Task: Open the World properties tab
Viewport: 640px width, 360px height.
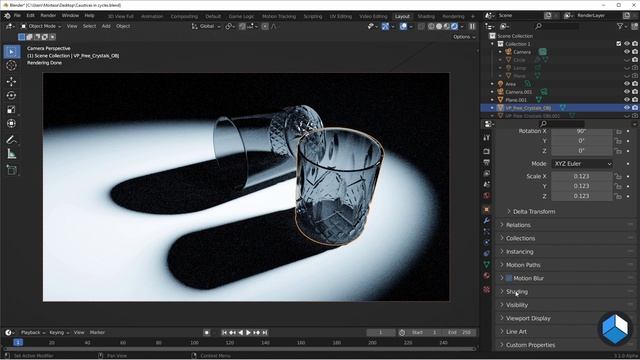Action: coord(487,196)
